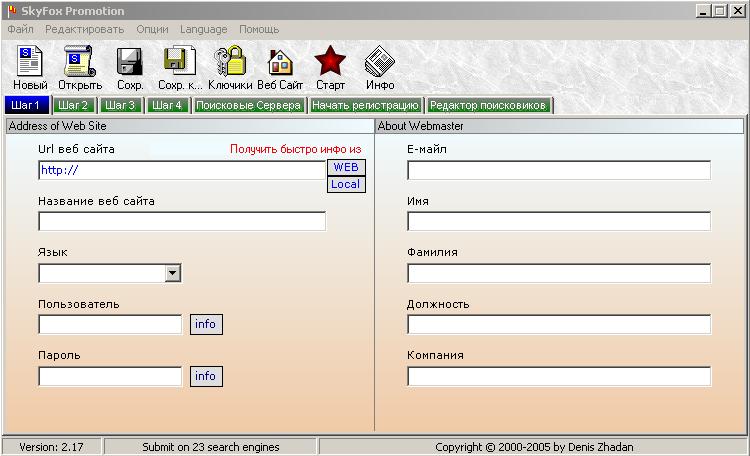Open the Начать регистрацию tab
Viewport: 750px width, 456px height.
[x=365, y=105]
